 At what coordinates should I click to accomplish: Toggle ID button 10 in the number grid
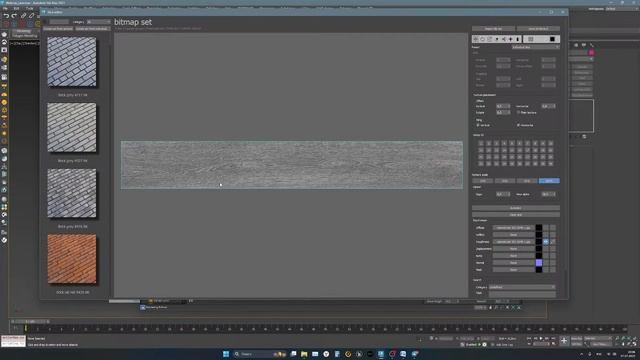(x=551, y=143)
